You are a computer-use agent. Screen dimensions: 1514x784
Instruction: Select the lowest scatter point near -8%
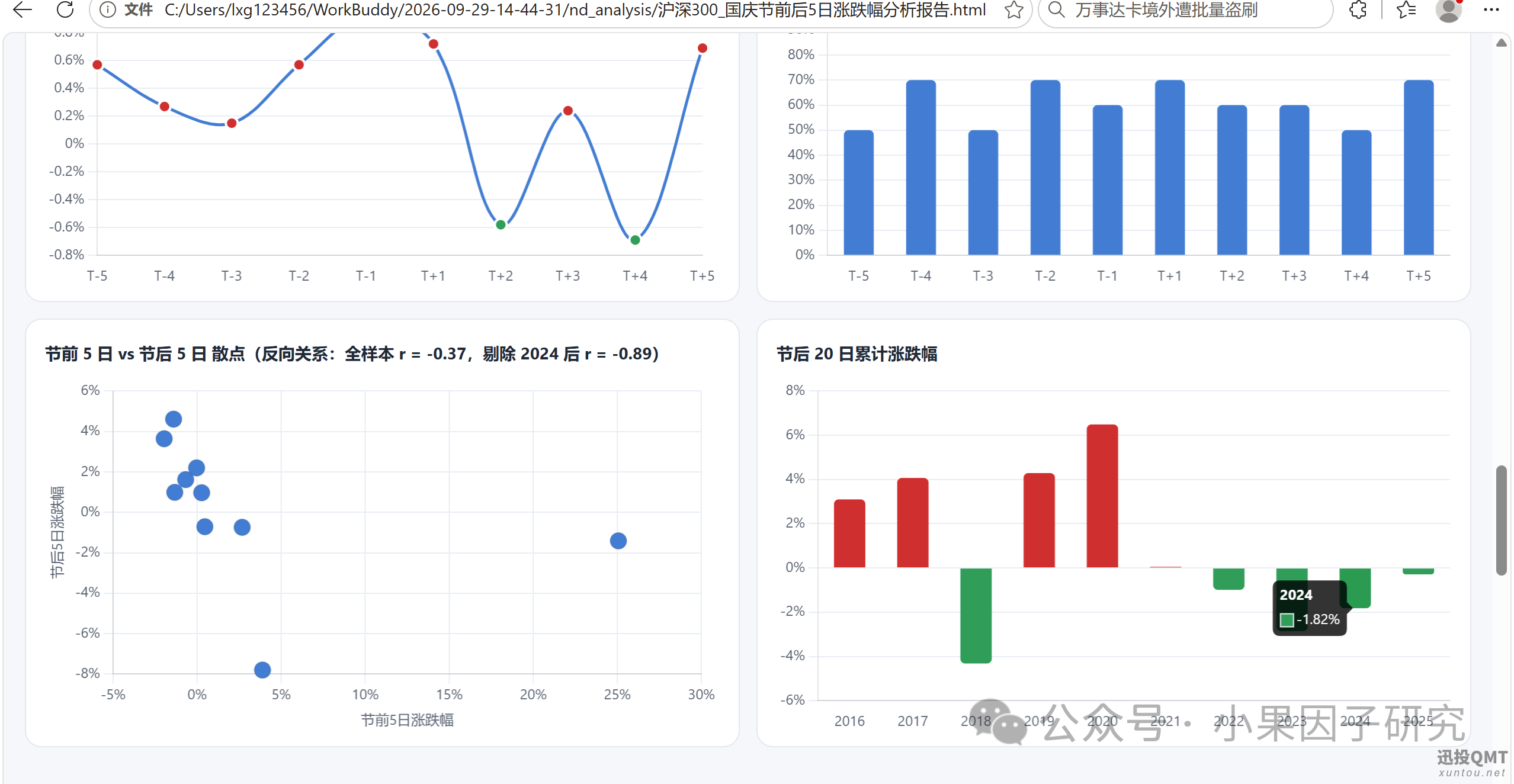pyautogui.click(x=262, y=670)
